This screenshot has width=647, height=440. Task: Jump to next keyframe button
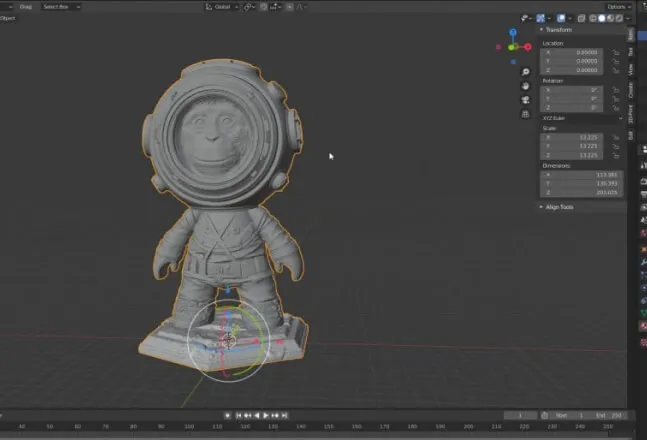tap(275, 416)
